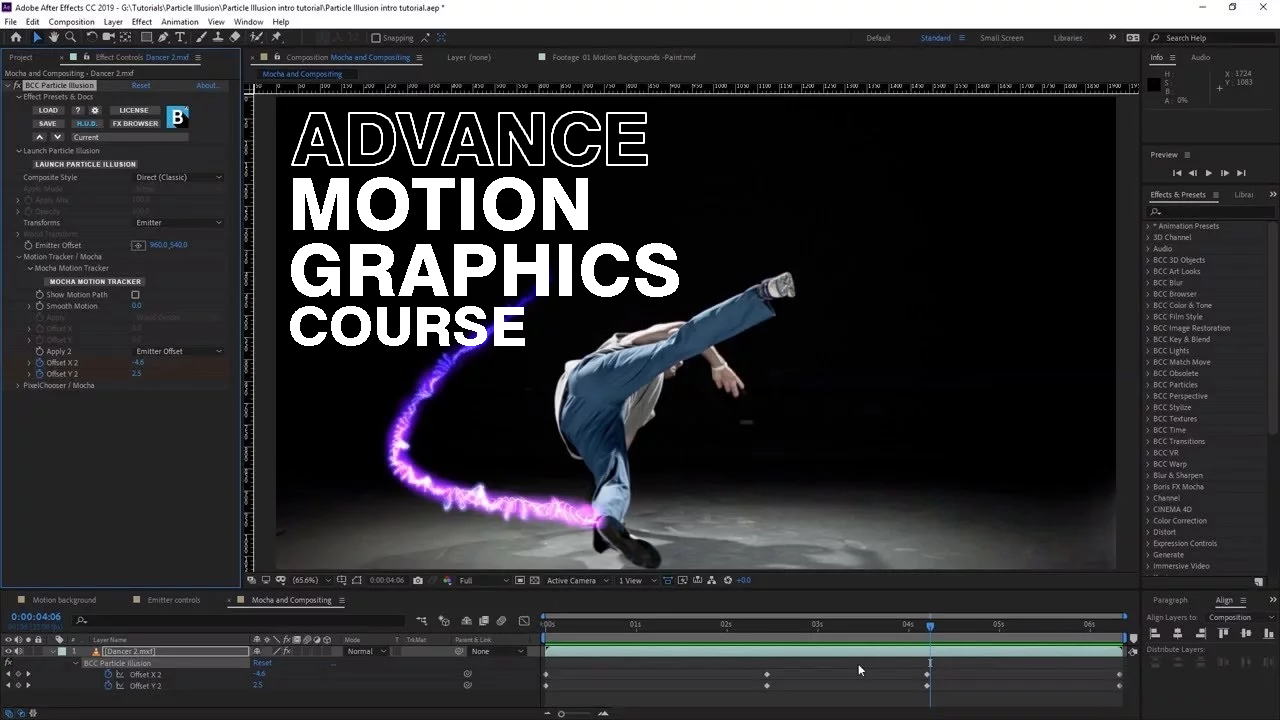This screenshot has width=1280, height=720.
Task: Open the resolution Full dropdown
Action: coord(484,580)
